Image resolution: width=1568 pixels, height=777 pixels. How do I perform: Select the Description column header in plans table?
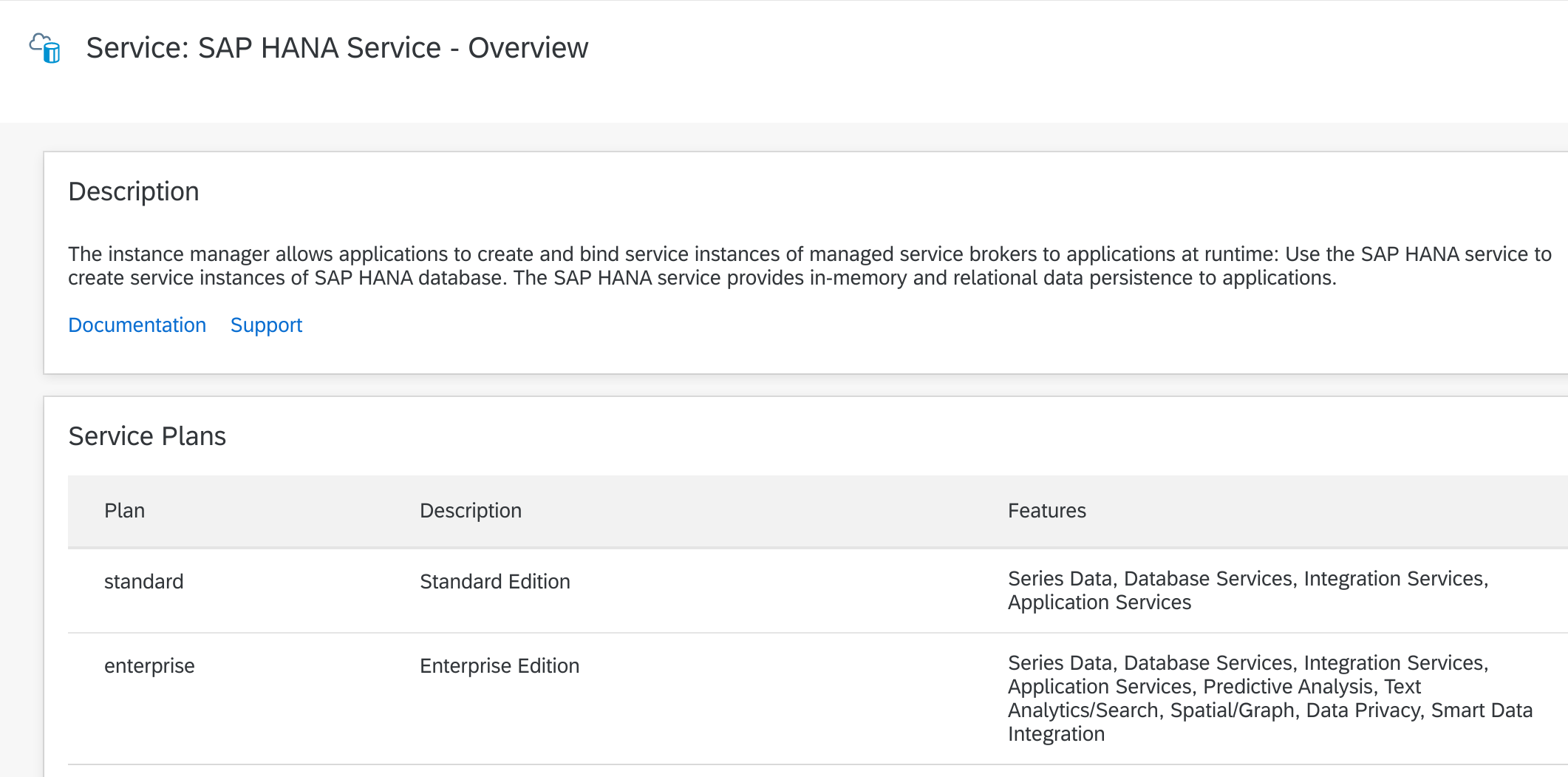pyautogui.click(x=470, y=511)
